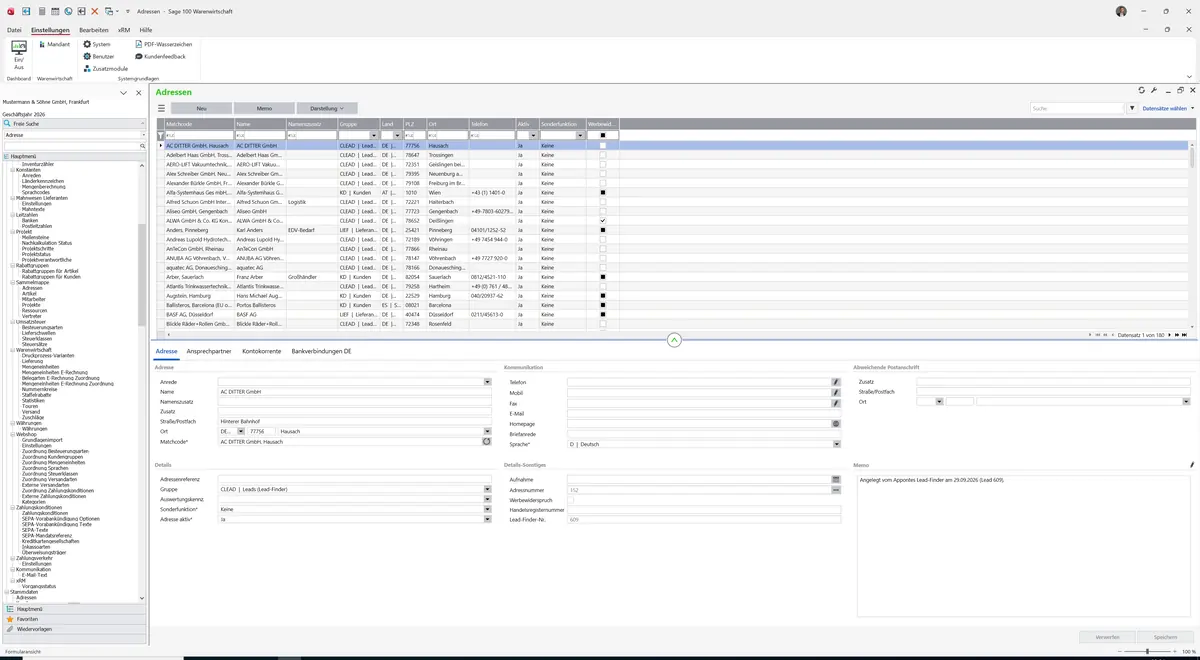
Task: Open Benutzer settings
Action: 99,57
